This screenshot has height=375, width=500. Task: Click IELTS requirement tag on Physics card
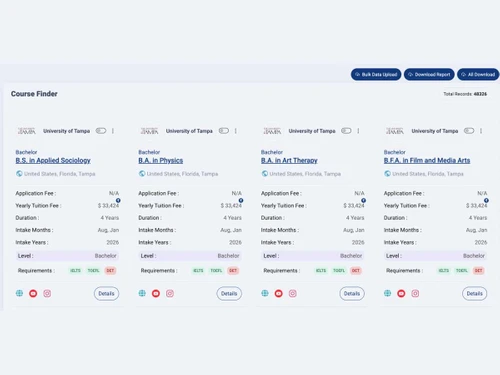tap(198, 270)
